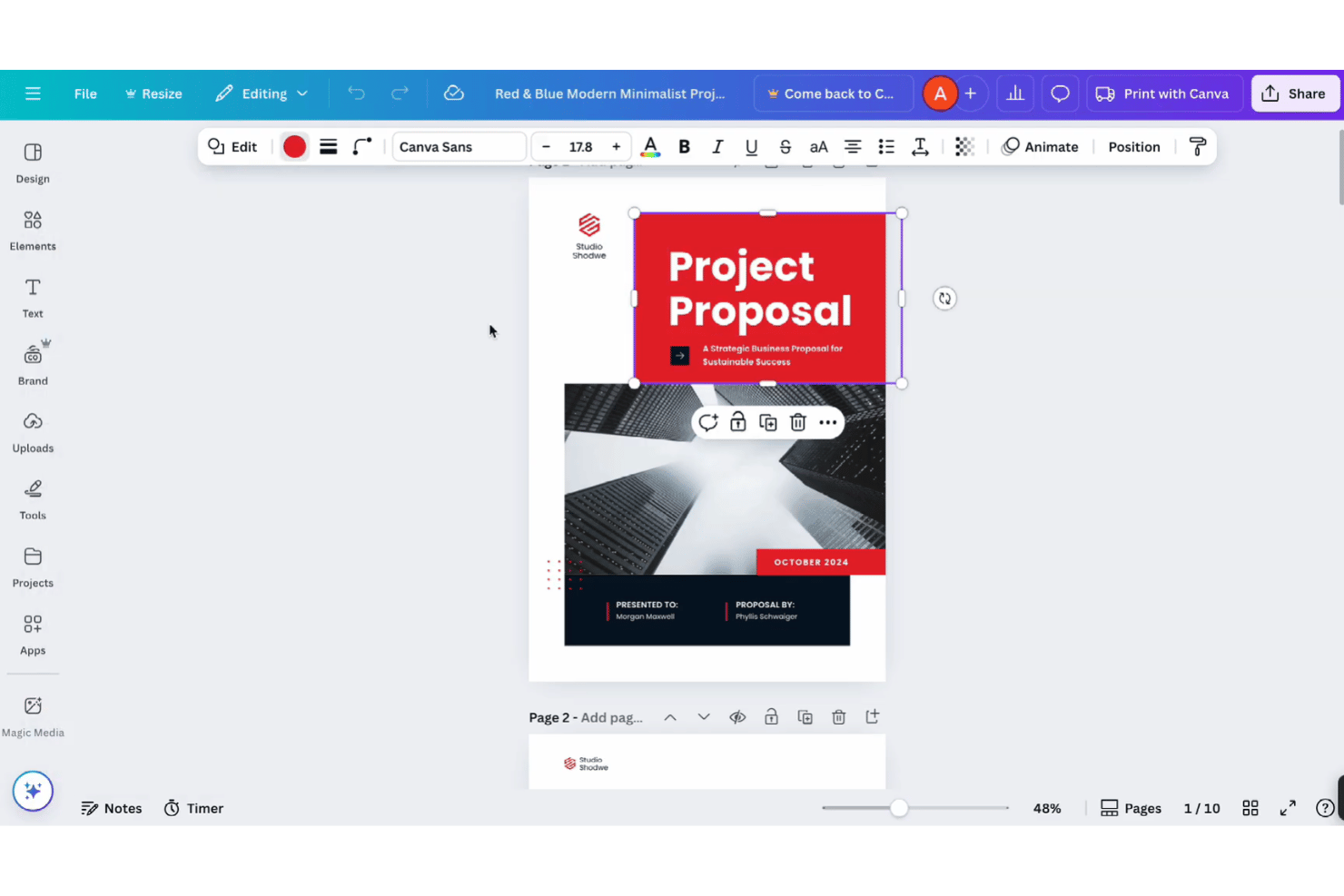Viewport: 1344px width, 896px height.
Task: Open the Canva Sans font dropdown
Action: click(x=459, y=146)
